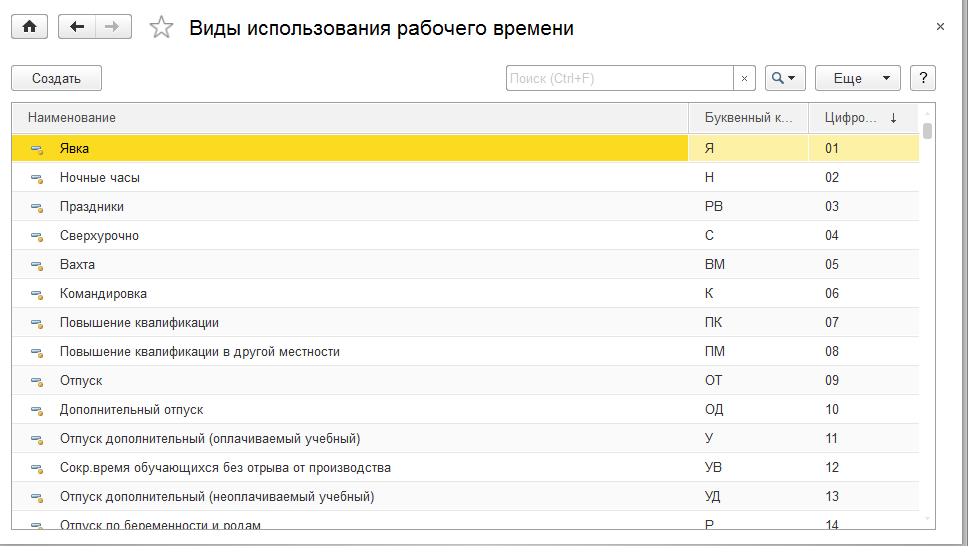Go back with the left arrow
Image resolution: width=968 pixels, height=546 pixels.
click(77, 28)
